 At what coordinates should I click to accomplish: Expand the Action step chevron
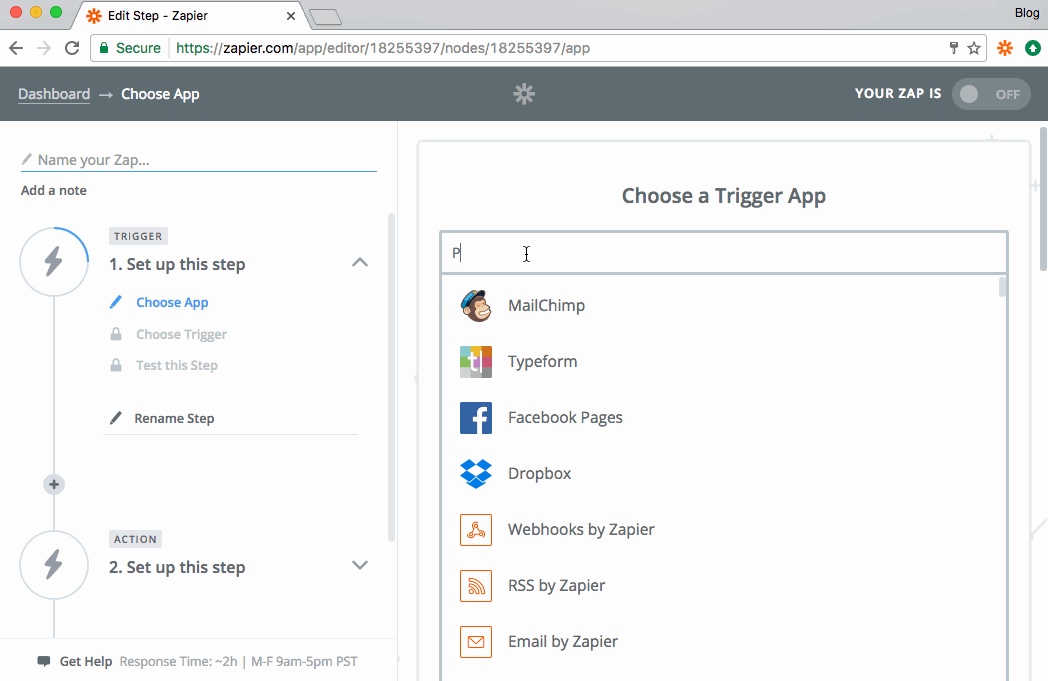[x=360, y=565]
